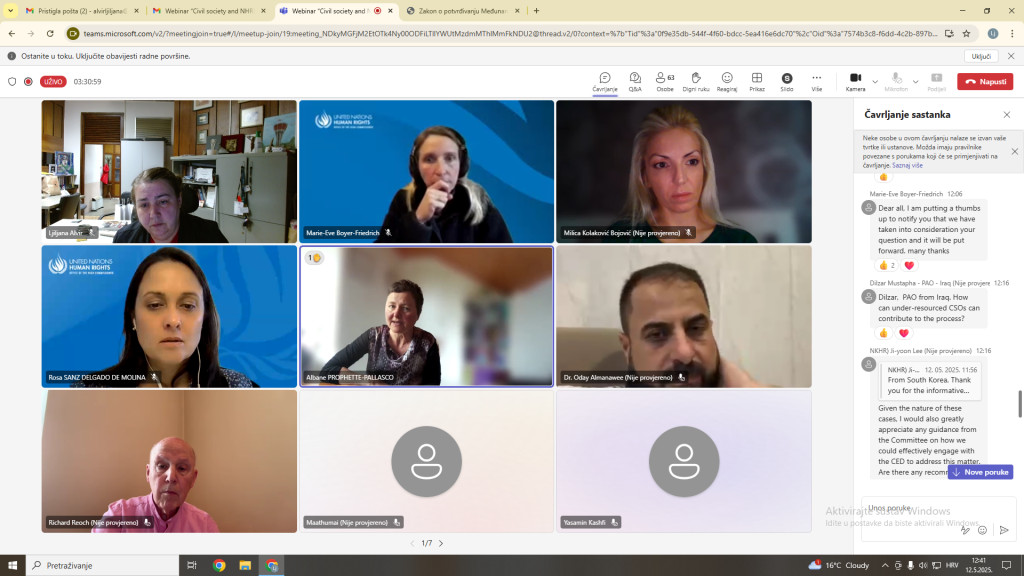Toggle heart reaction on Dilzar's message
Image resolution: width=1024 pixels, height=576 pixels.
(903, 333)
